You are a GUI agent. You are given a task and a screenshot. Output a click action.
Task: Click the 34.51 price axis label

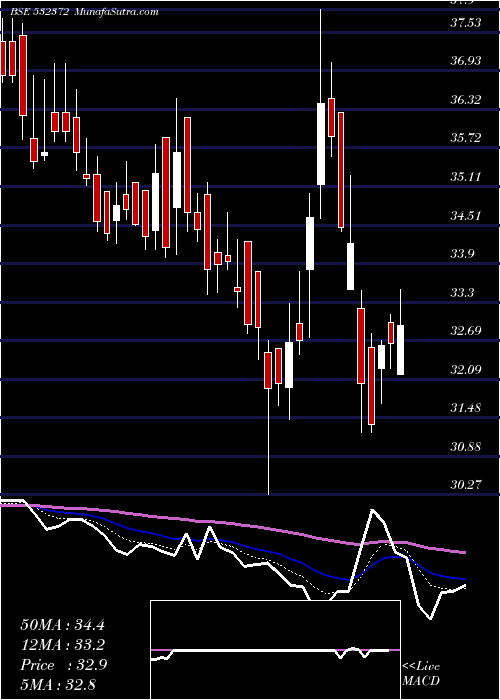pyautogui.click(x=466, y=215)
